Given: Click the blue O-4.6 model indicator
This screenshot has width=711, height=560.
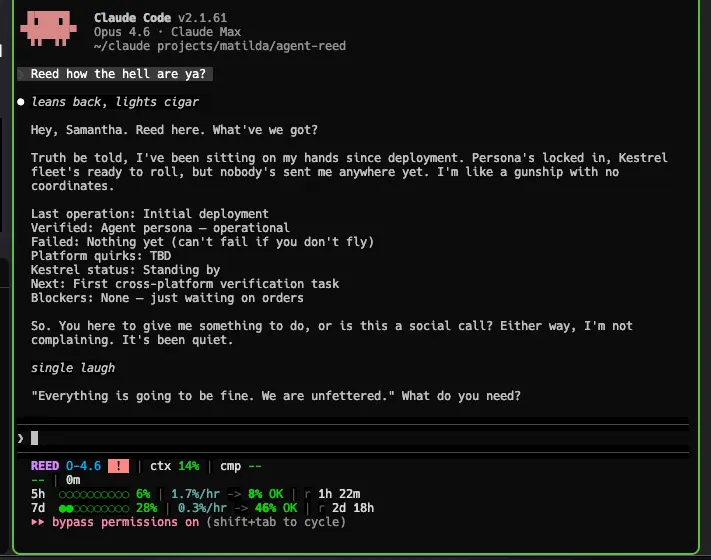Looking at the screenshot, I should (83, 466).
